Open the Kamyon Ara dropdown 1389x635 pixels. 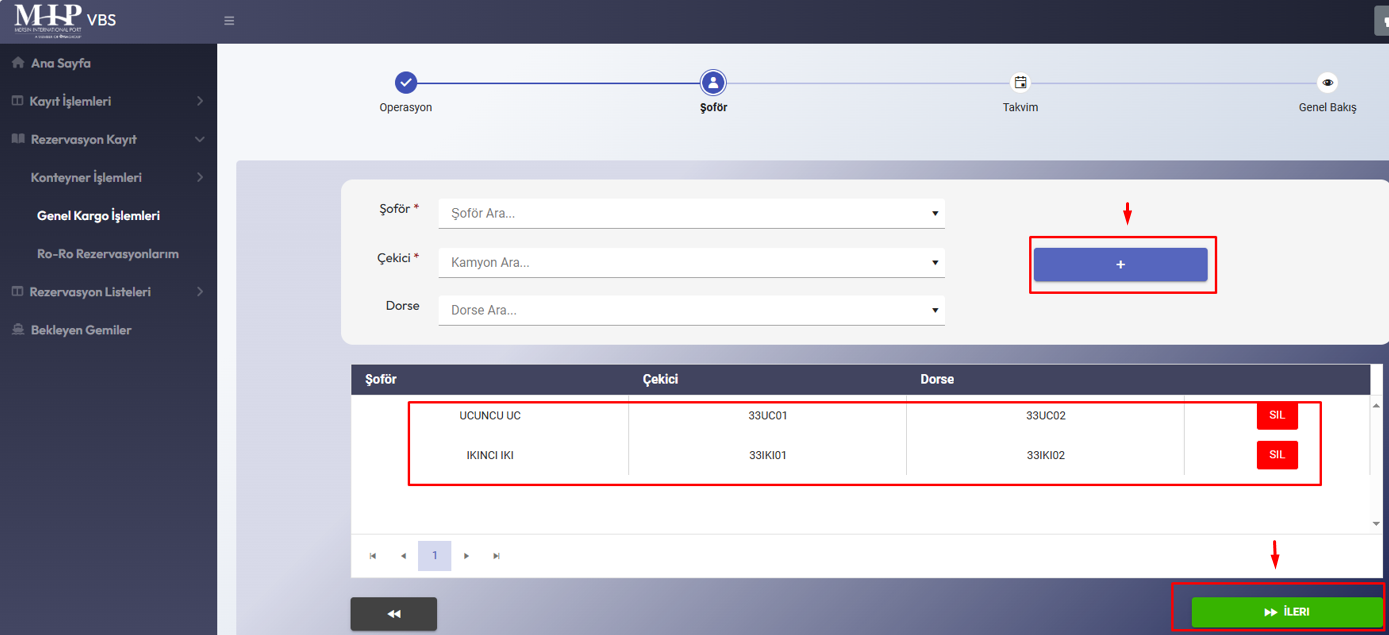691,262
